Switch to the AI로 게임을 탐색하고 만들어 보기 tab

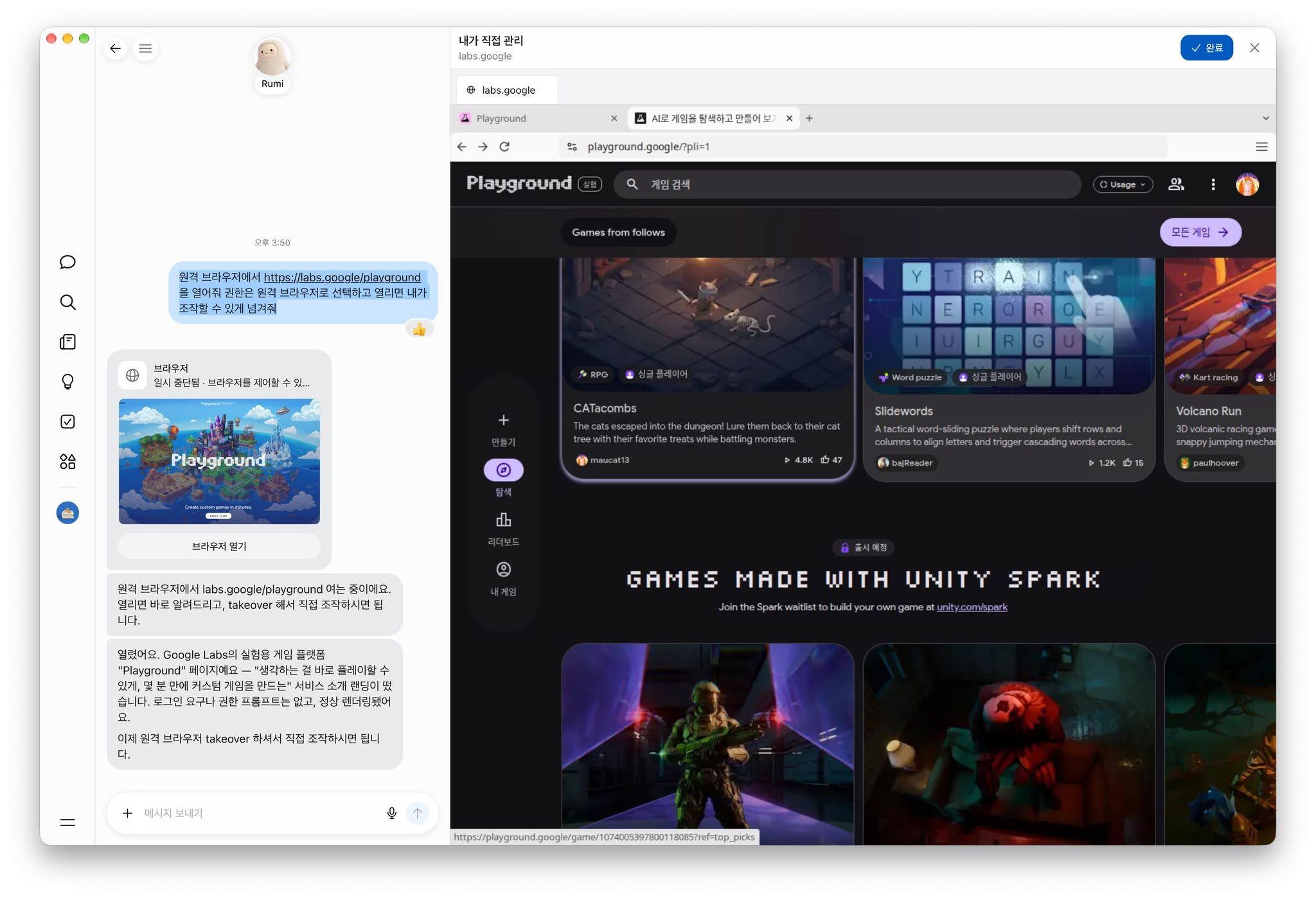[713, 118]
